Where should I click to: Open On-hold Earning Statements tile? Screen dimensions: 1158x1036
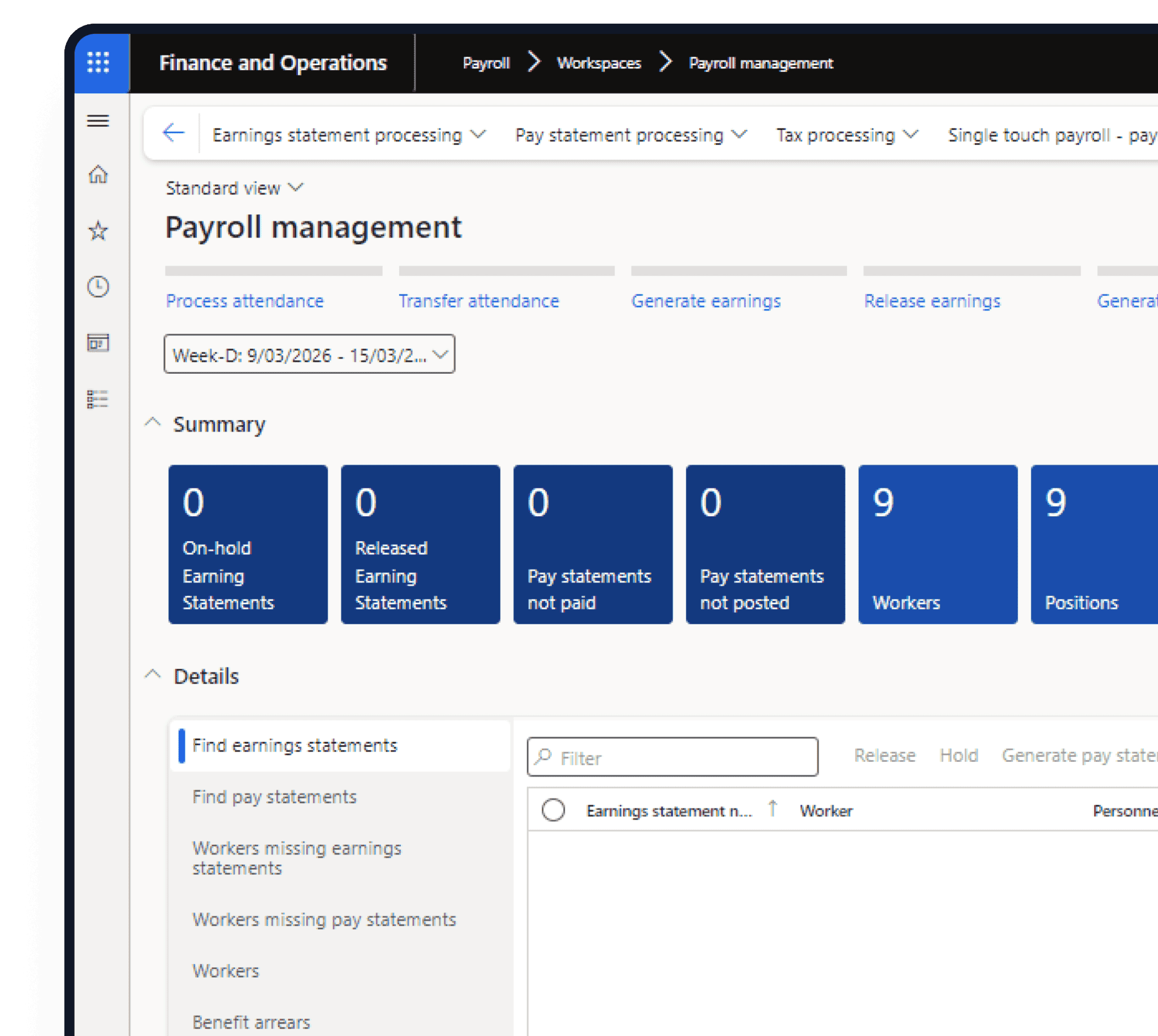[248, 545]
